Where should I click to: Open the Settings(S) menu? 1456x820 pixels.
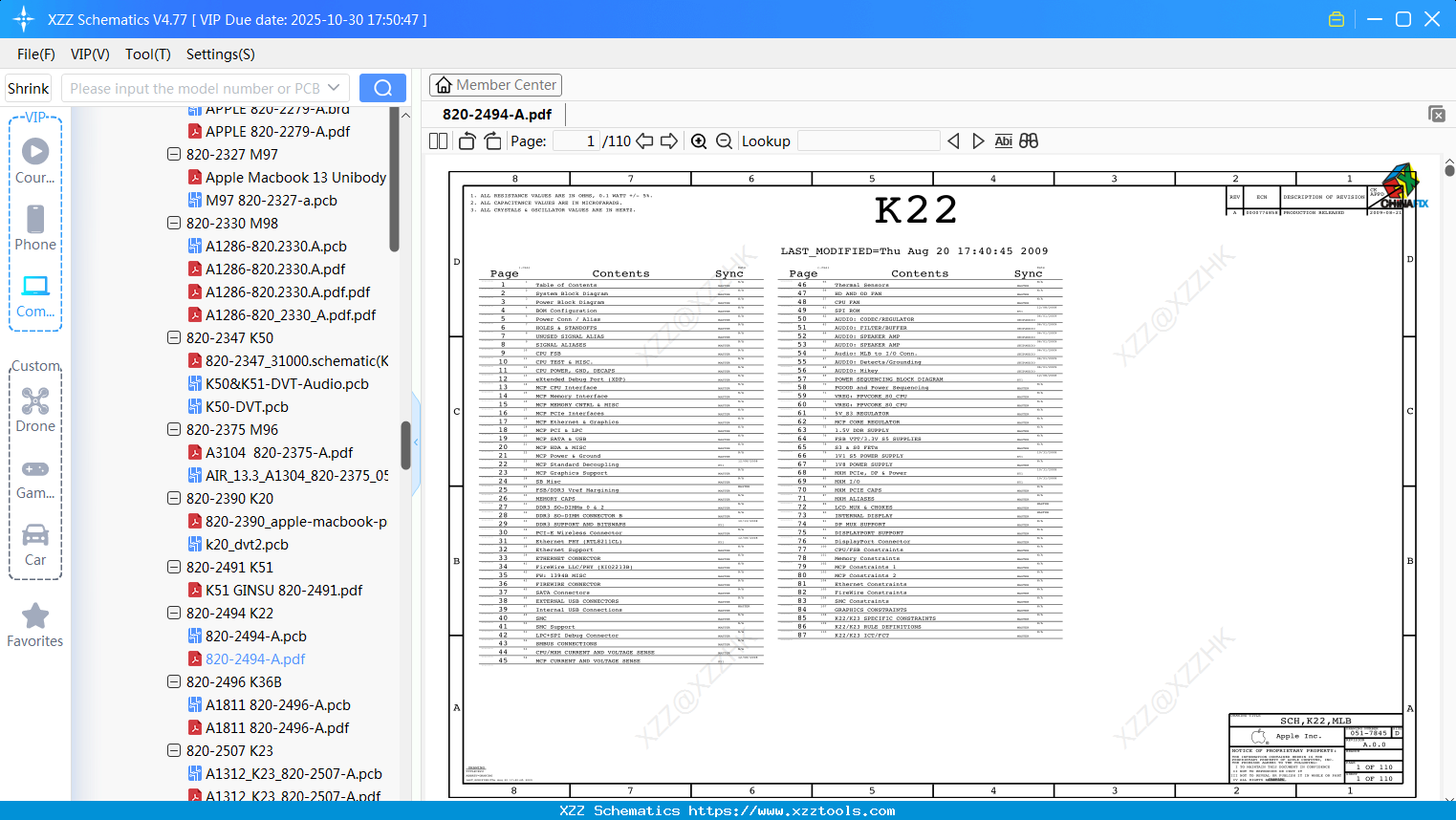[x=221, y=54]
